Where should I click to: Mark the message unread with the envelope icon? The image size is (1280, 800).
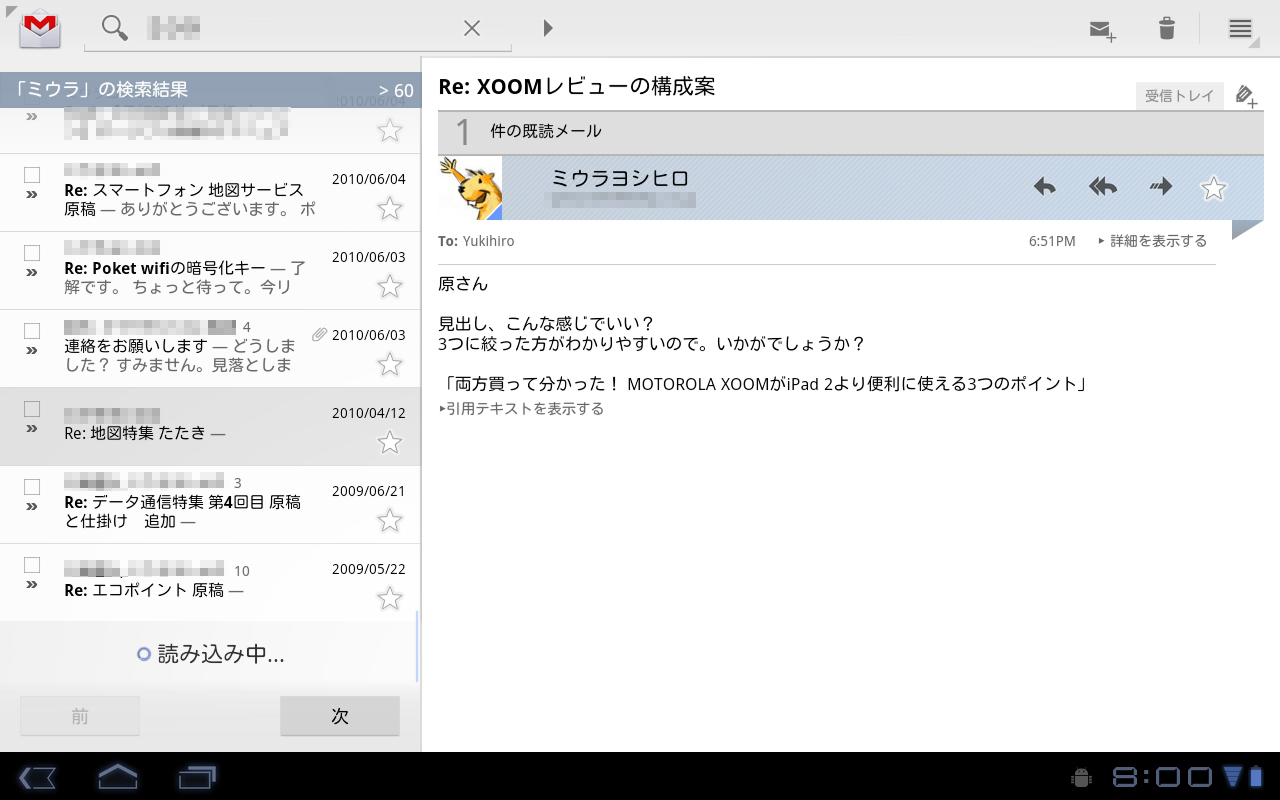pyautogui.click(x=1103, y=30)
